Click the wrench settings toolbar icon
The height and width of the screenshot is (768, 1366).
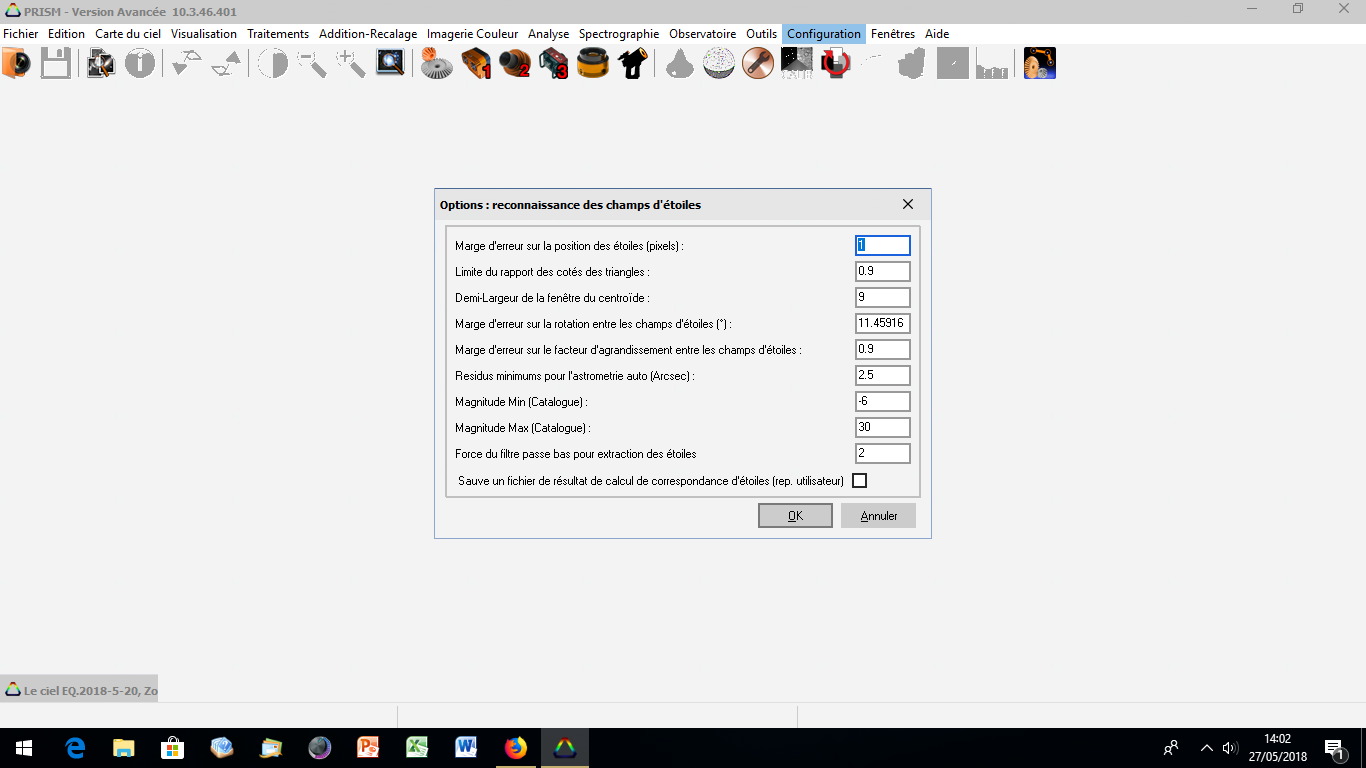point(758,64)
